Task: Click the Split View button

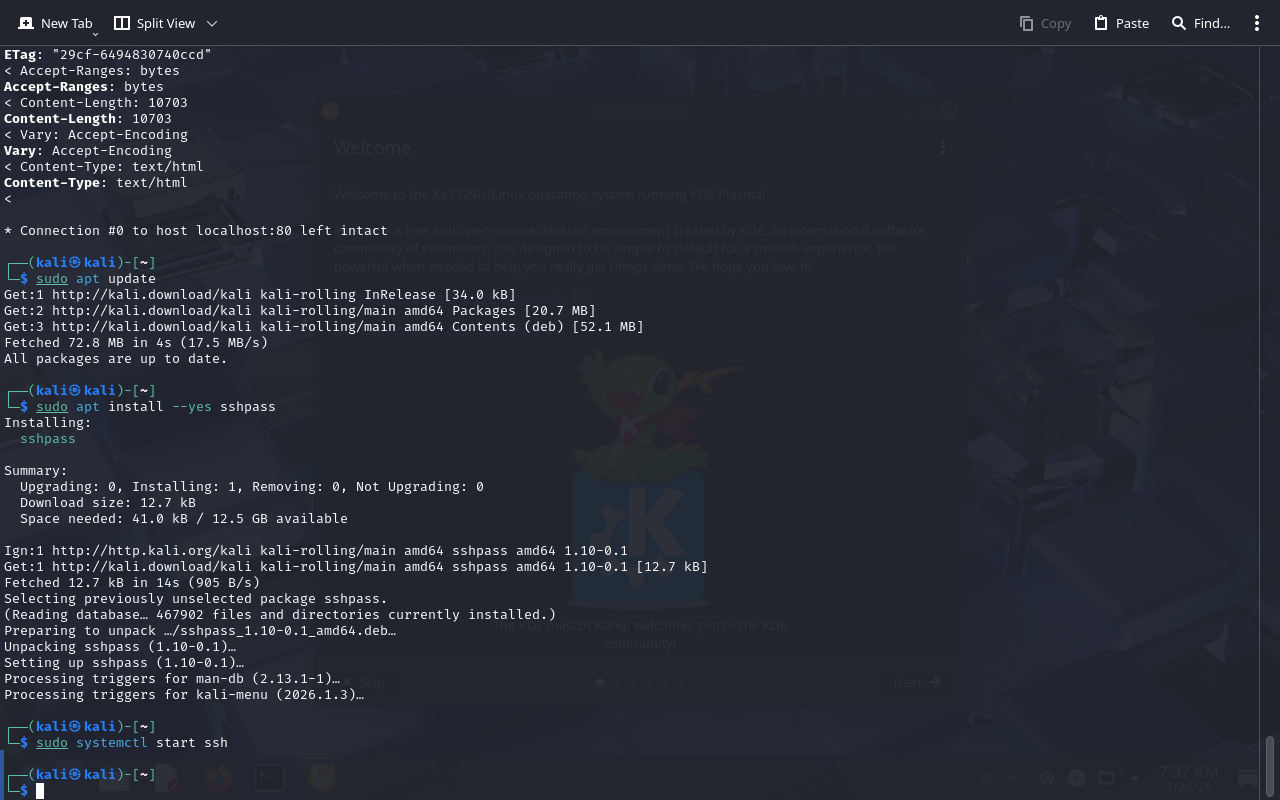Action: click(154, 23)
